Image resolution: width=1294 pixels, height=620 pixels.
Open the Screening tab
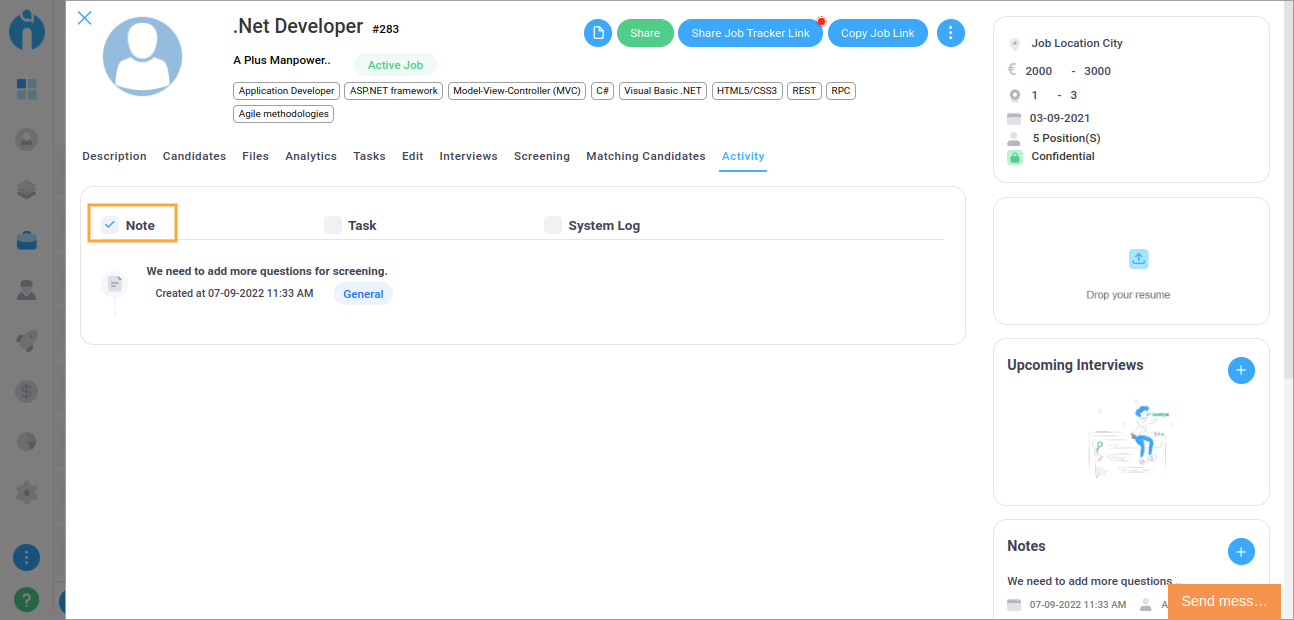click(541, 156)
